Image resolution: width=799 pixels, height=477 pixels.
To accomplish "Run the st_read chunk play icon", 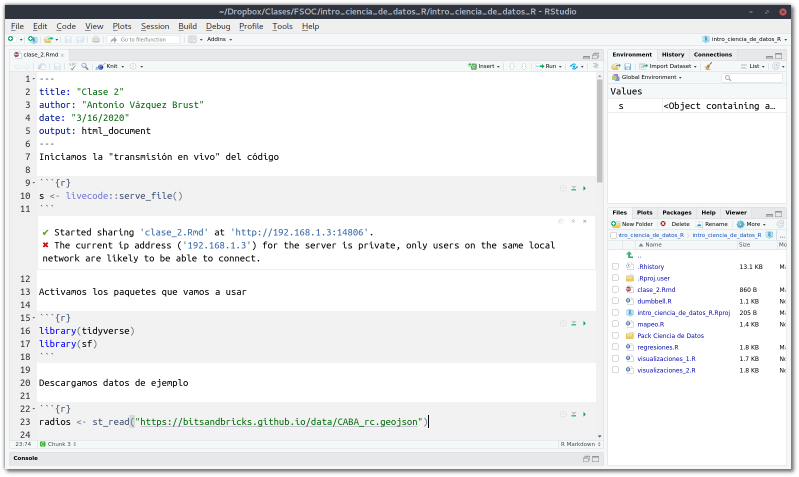I will tap(584, 415).
